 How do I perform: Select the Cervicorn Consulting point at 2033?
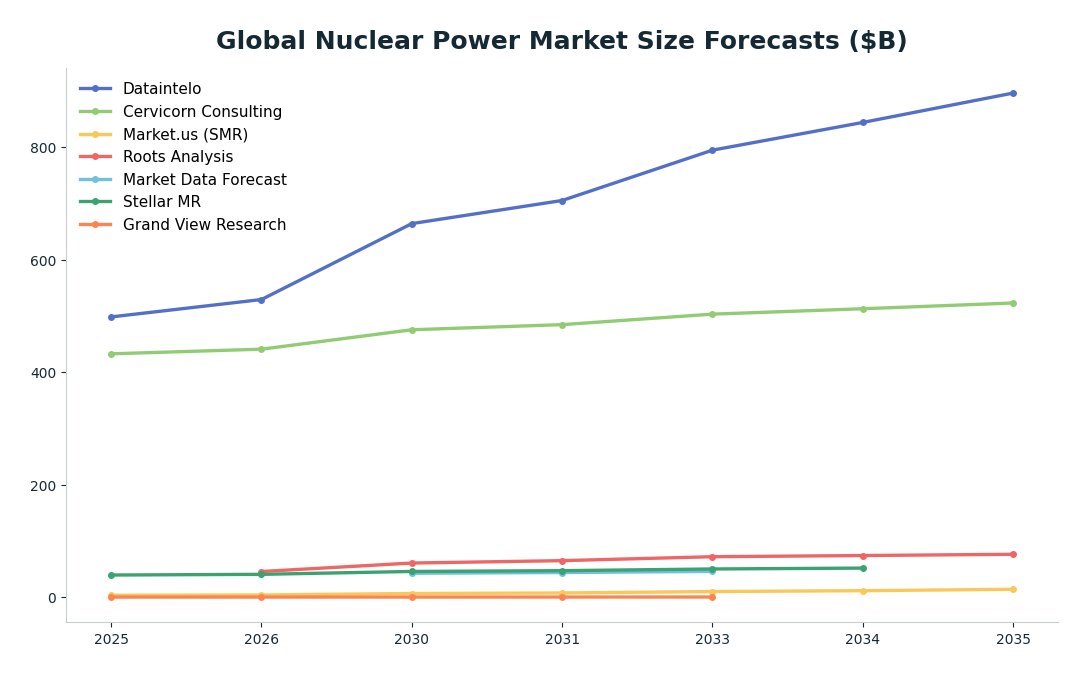[713, 314]
